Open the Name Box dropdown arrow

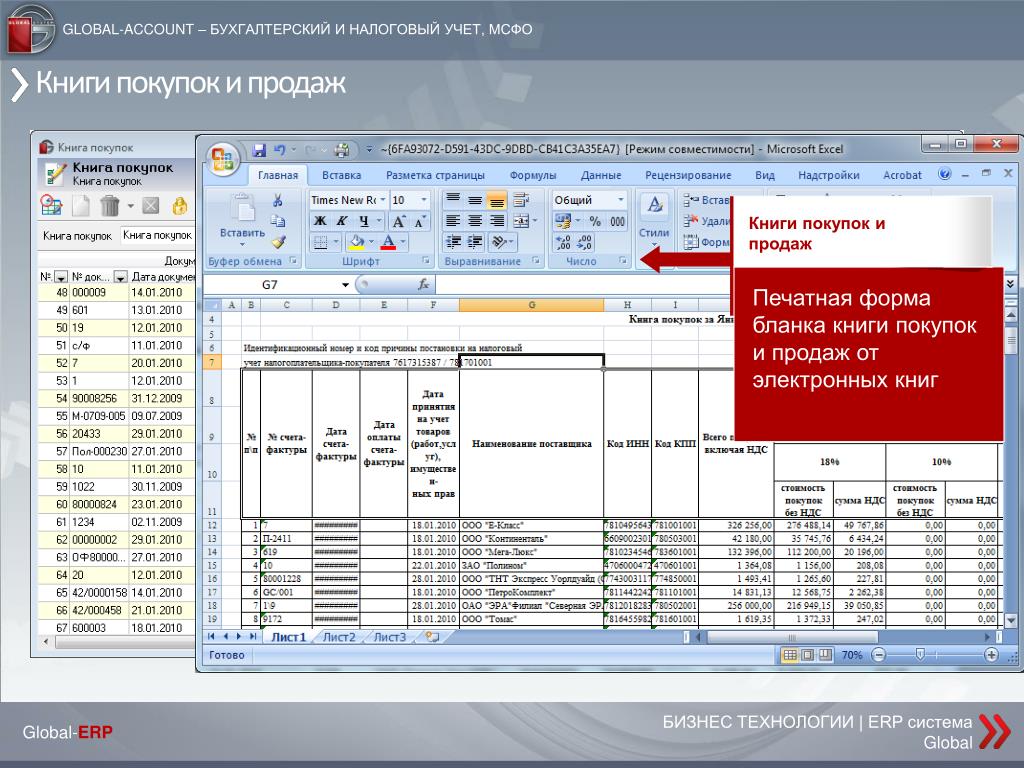(345, 285)
